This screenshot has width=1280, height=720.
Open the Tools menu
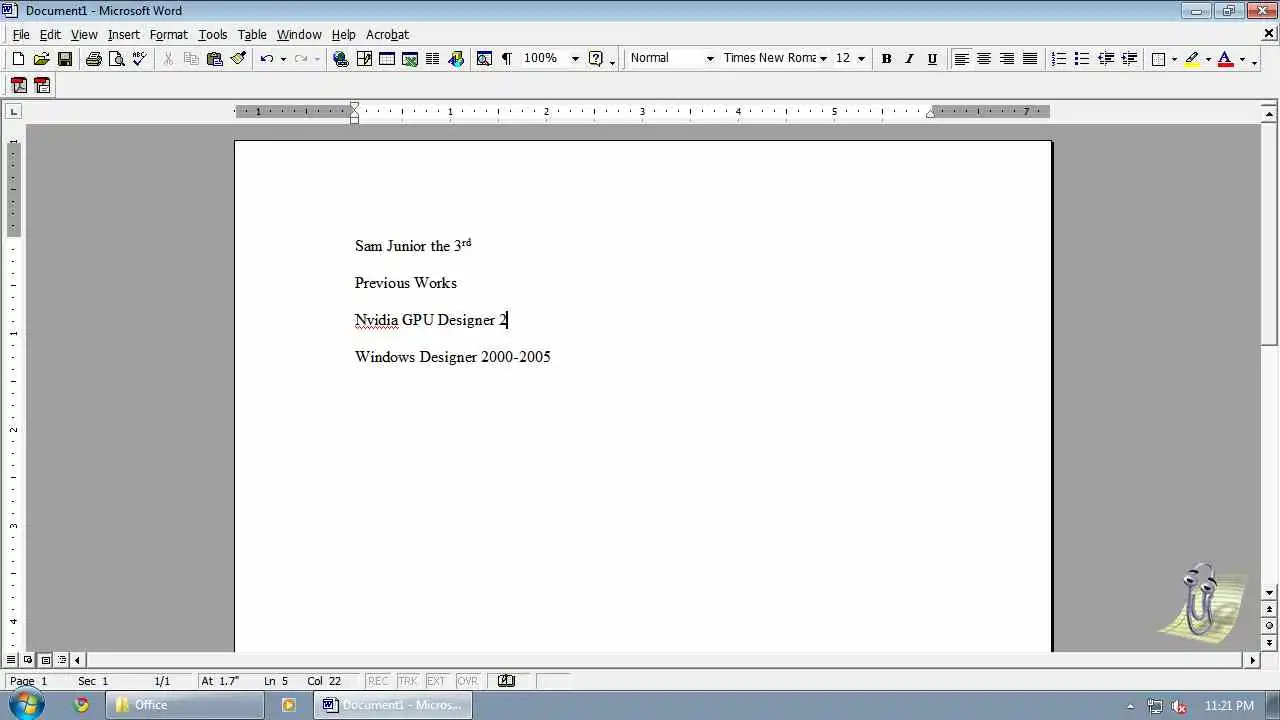213,34
